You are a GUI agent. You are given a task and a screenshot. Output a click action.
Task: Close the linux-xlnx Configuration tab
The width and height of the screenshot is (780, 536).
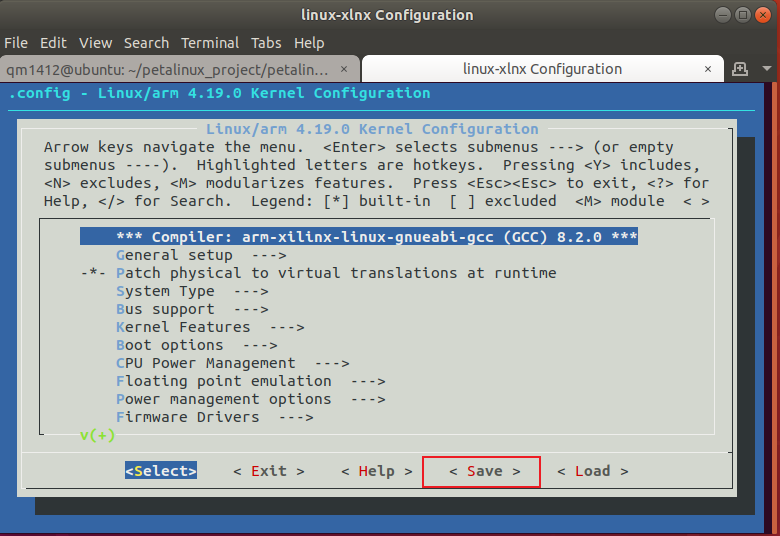pyautogui.click(x=708, y=69)
